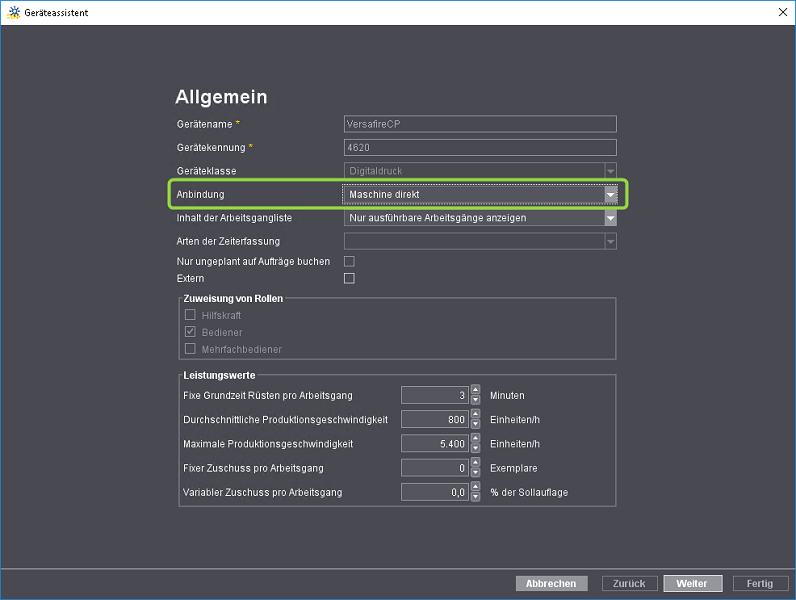Open 'Arten der Zeiterfassung' dropdown
Viewport: 796px width, 600px height.
pyautogui.click(x=610, y=241)
